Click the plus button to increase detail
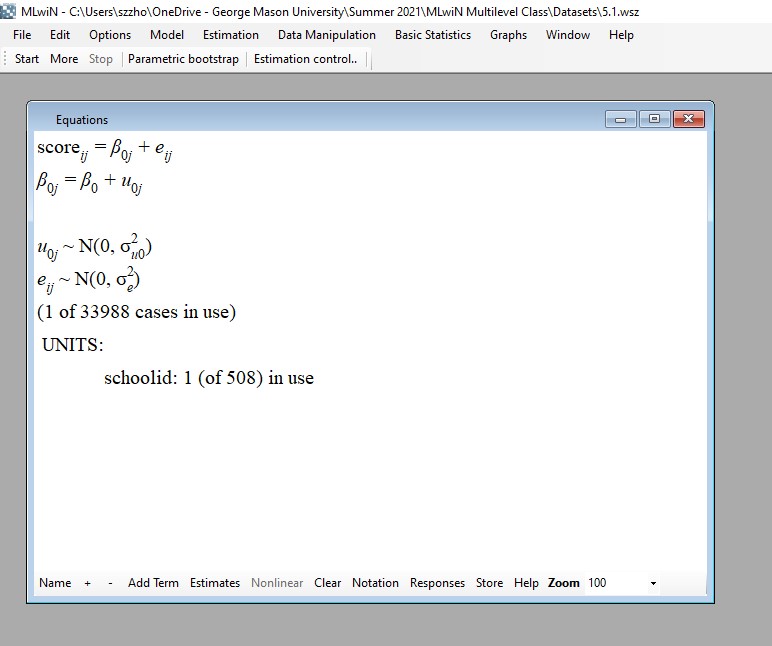The height and width of the screenshot is (646, 772). 87,583
